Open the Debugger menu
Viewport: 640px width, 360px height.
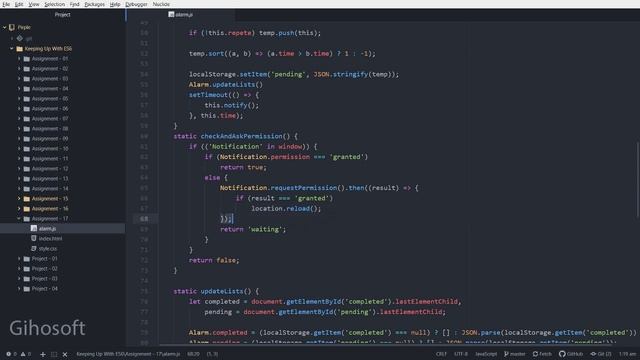click(x=136, y=4)
